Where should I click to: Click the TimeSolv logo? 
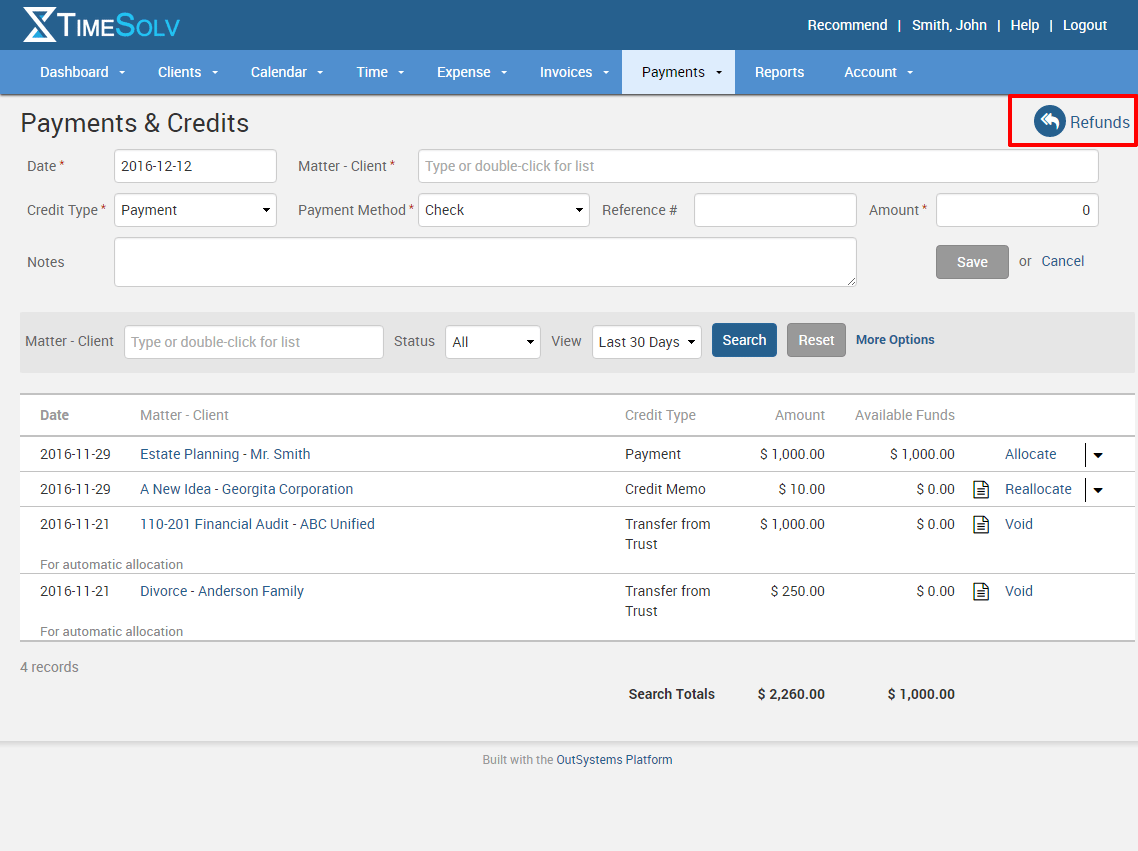[x=100, y=26]
